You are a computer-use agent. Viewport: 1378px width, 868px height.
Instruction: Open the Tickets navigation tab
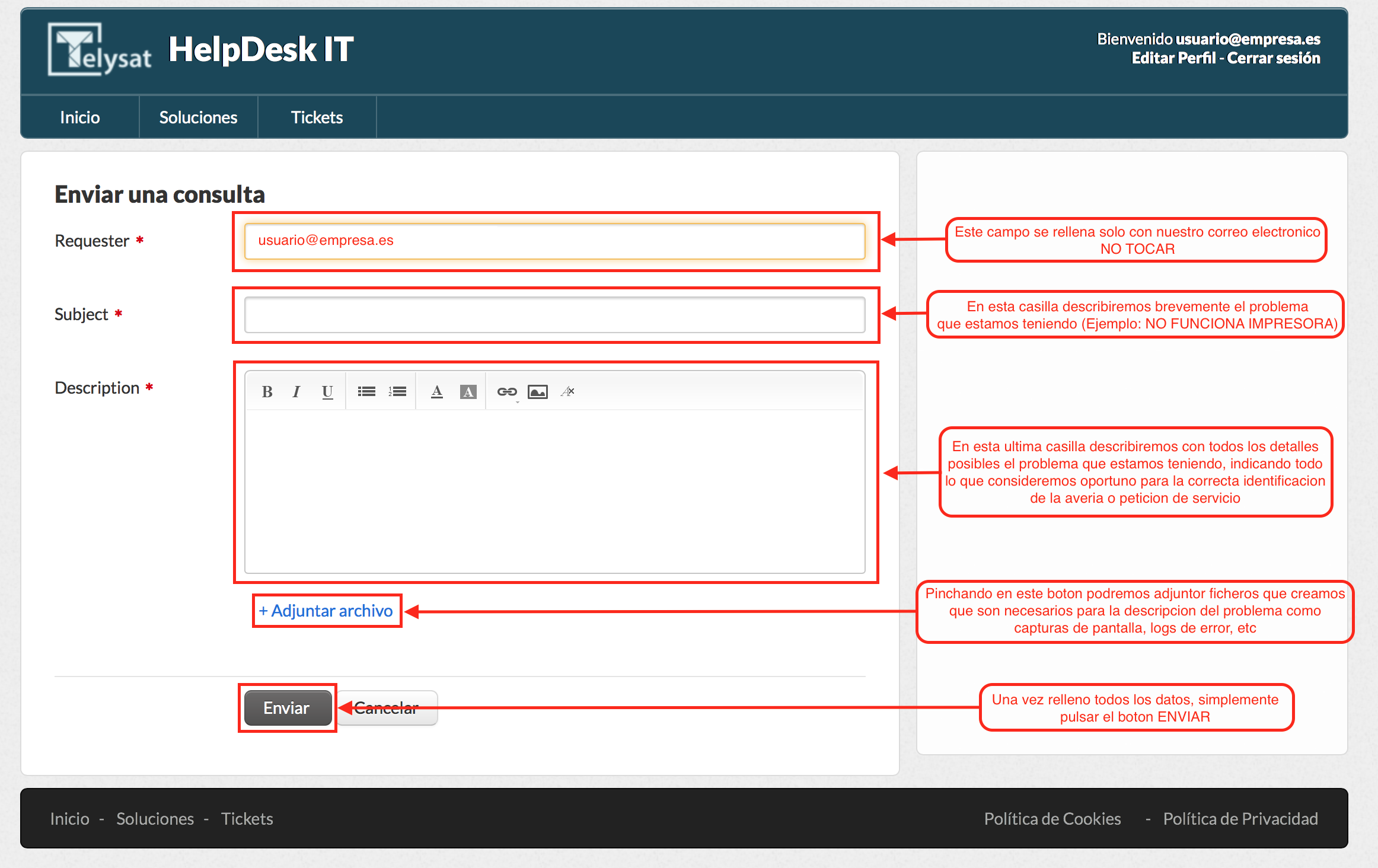[317, 117]
